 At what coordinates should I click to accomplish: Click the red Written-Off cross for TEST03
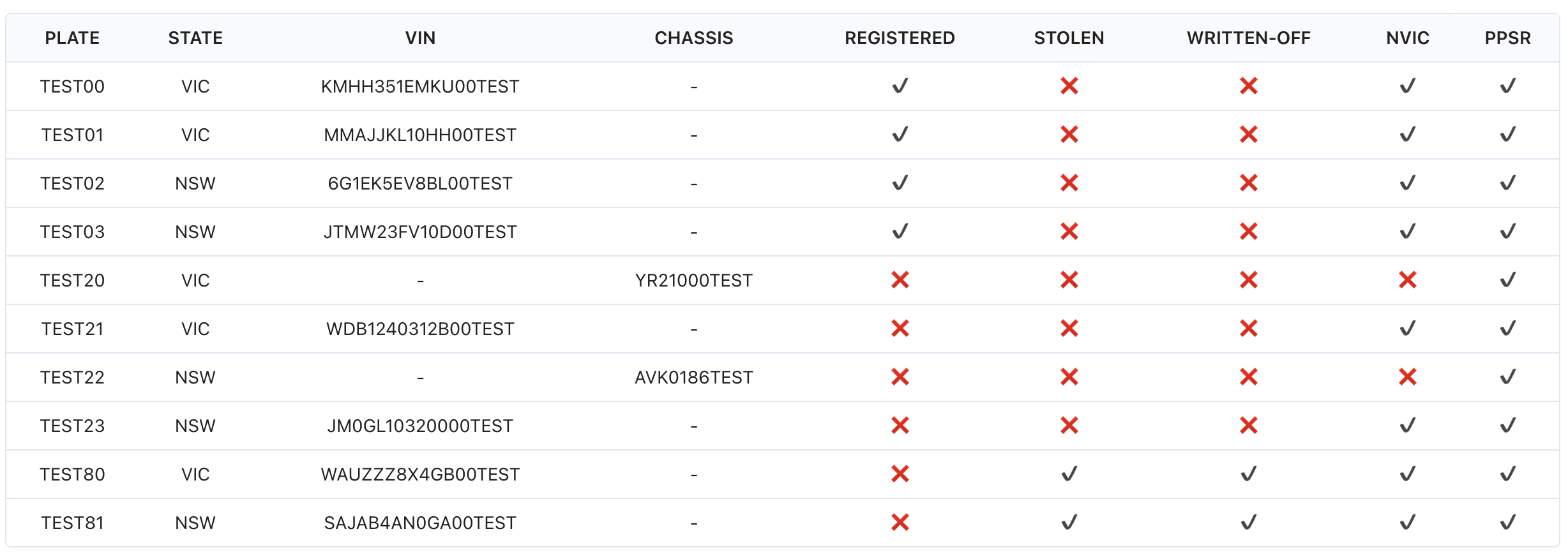click(x=1248, y=232)
